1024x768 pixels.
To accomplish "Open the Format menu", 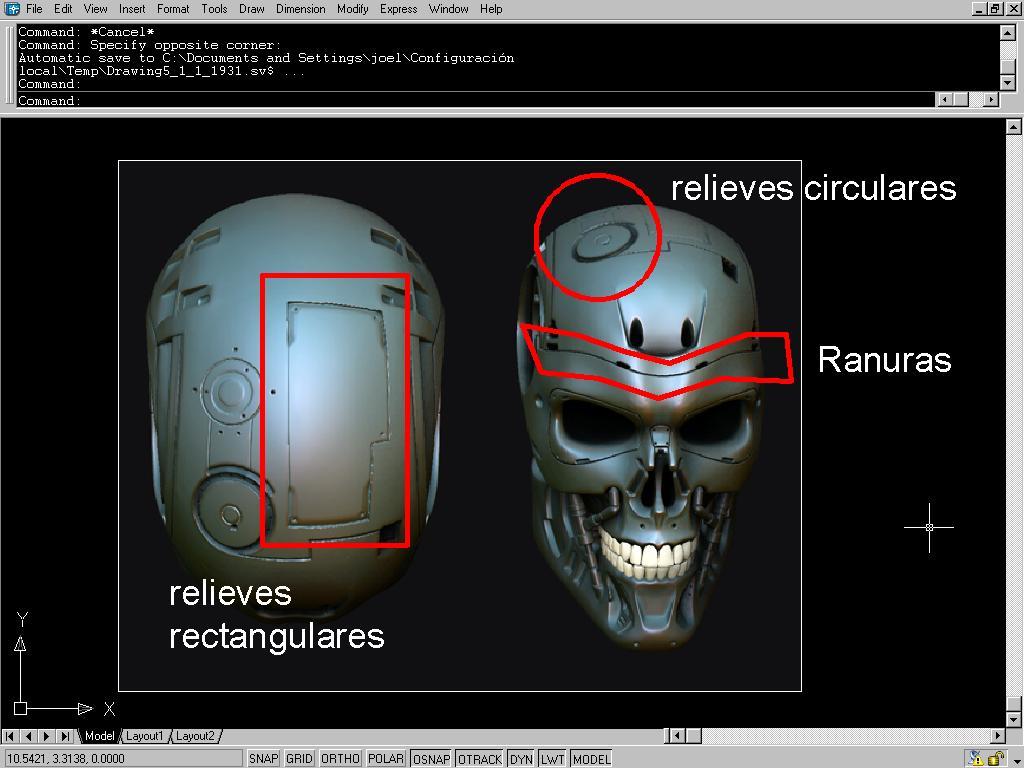I will [x=173, y=8].
